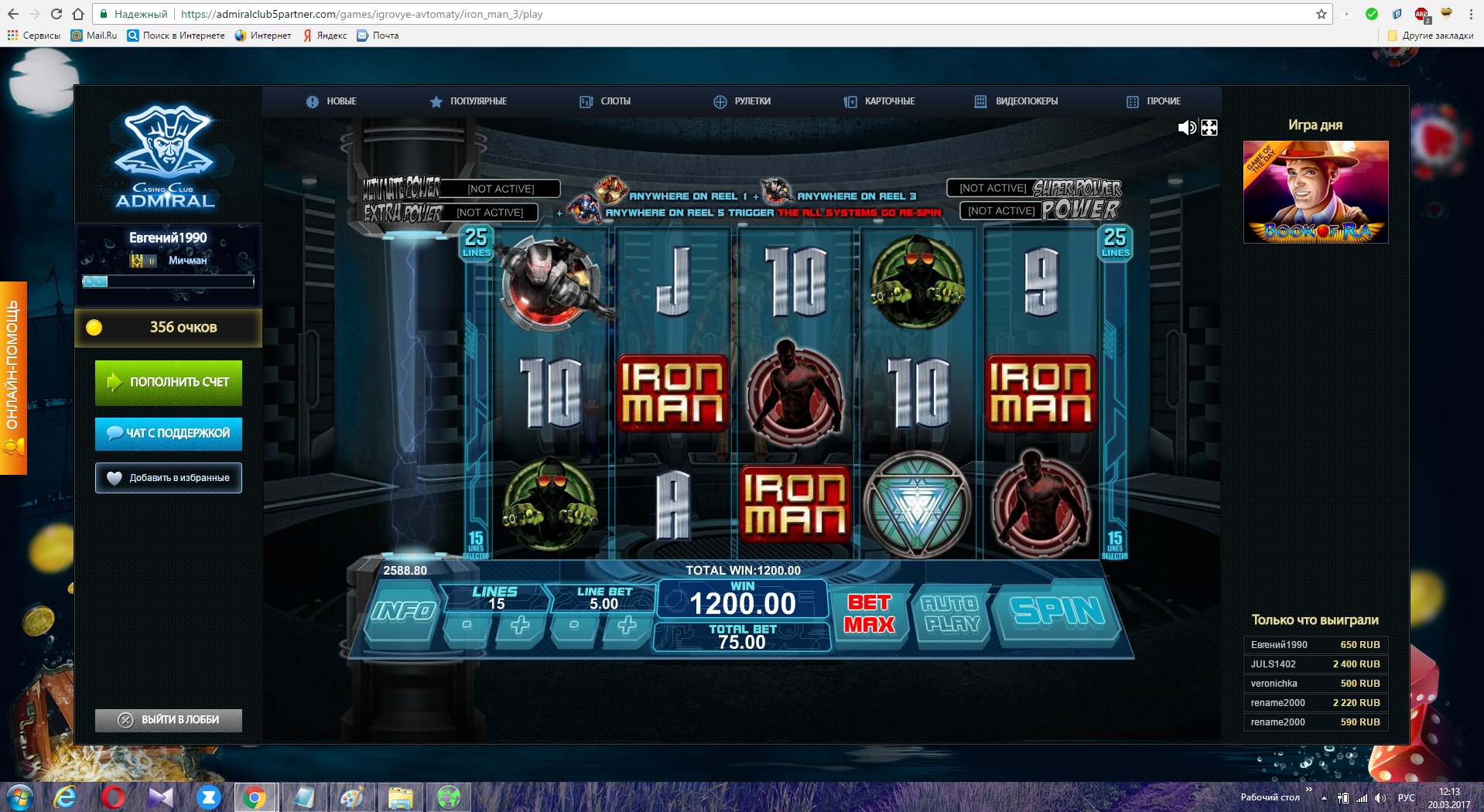Go to the РУЛЕТКИ category
This screenshot has height=812, width=1484.
pyautogui.click(x=742, y=101)
